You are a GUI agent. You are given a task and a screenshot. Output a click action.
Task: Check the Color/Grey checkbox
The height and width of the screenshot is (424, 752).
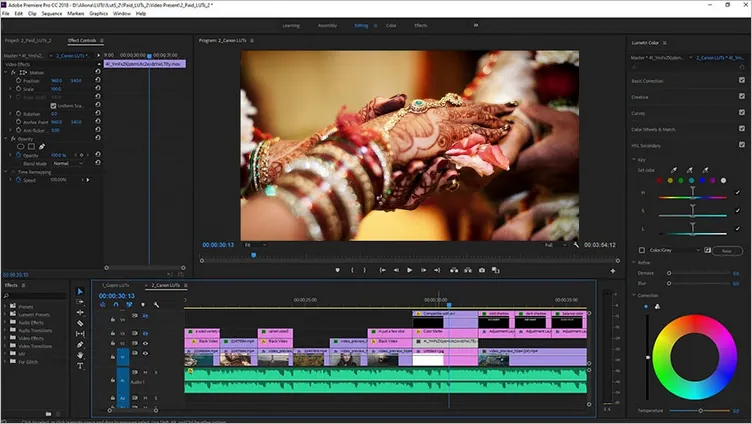pyautogui.click(x=642, y=250)
